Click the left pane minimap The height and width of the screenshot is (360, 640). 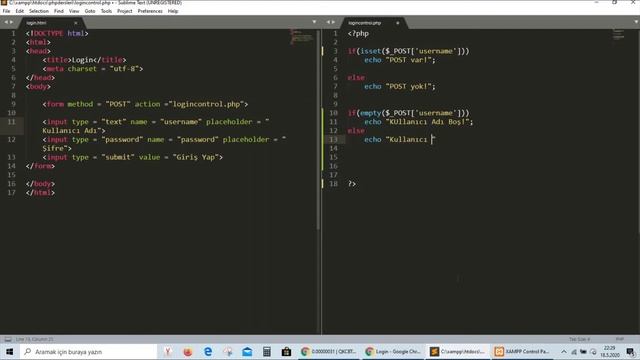(302, 37)
